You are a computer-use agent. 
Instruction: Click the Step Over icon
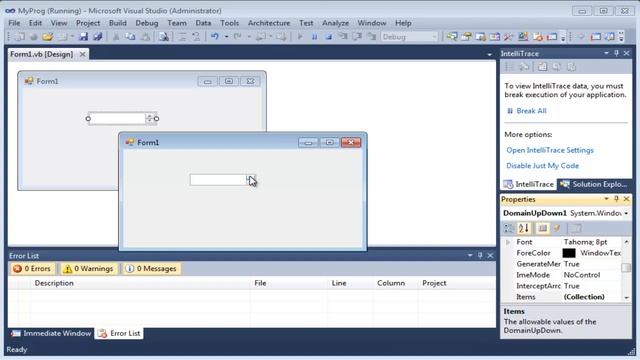(357, 37)
